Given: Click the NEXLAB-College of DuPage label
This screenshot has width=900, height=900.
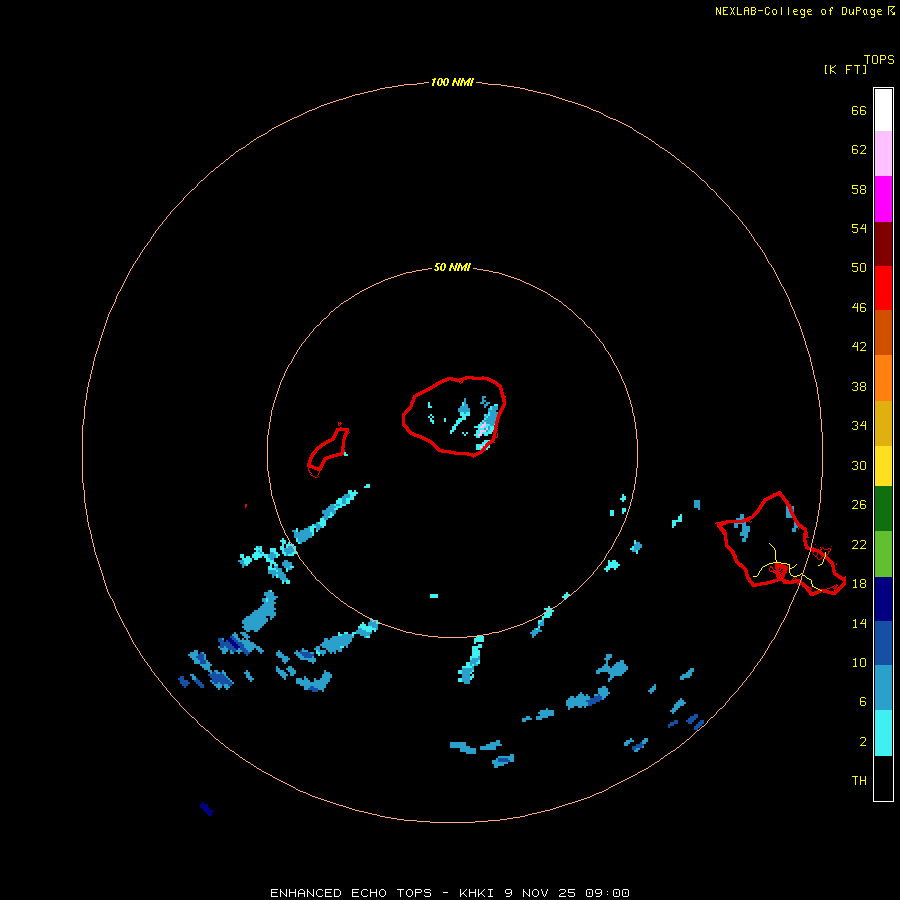Looking at the screenshot, I should click(x=798, y=11).
